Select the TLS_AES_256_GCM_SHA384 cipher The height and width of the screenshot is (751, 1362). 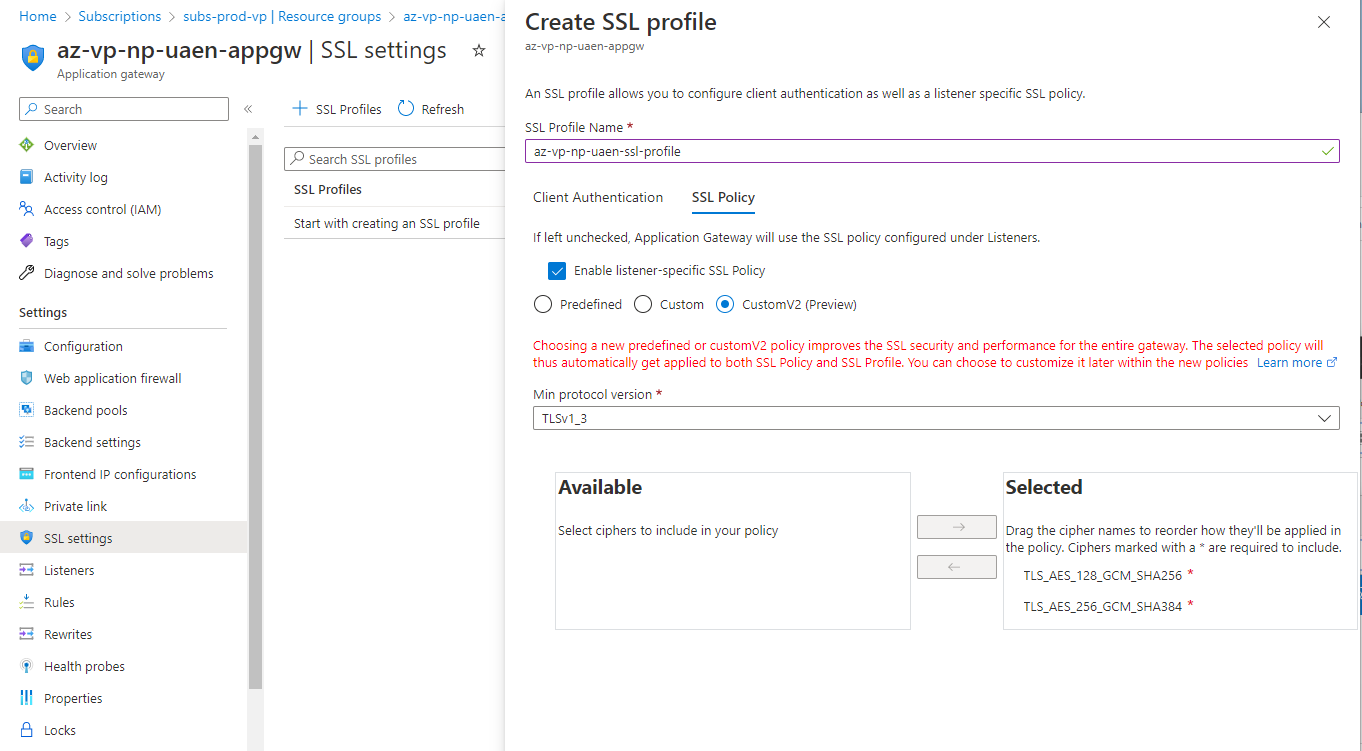pyautogui.click(x=1103, y=606)
